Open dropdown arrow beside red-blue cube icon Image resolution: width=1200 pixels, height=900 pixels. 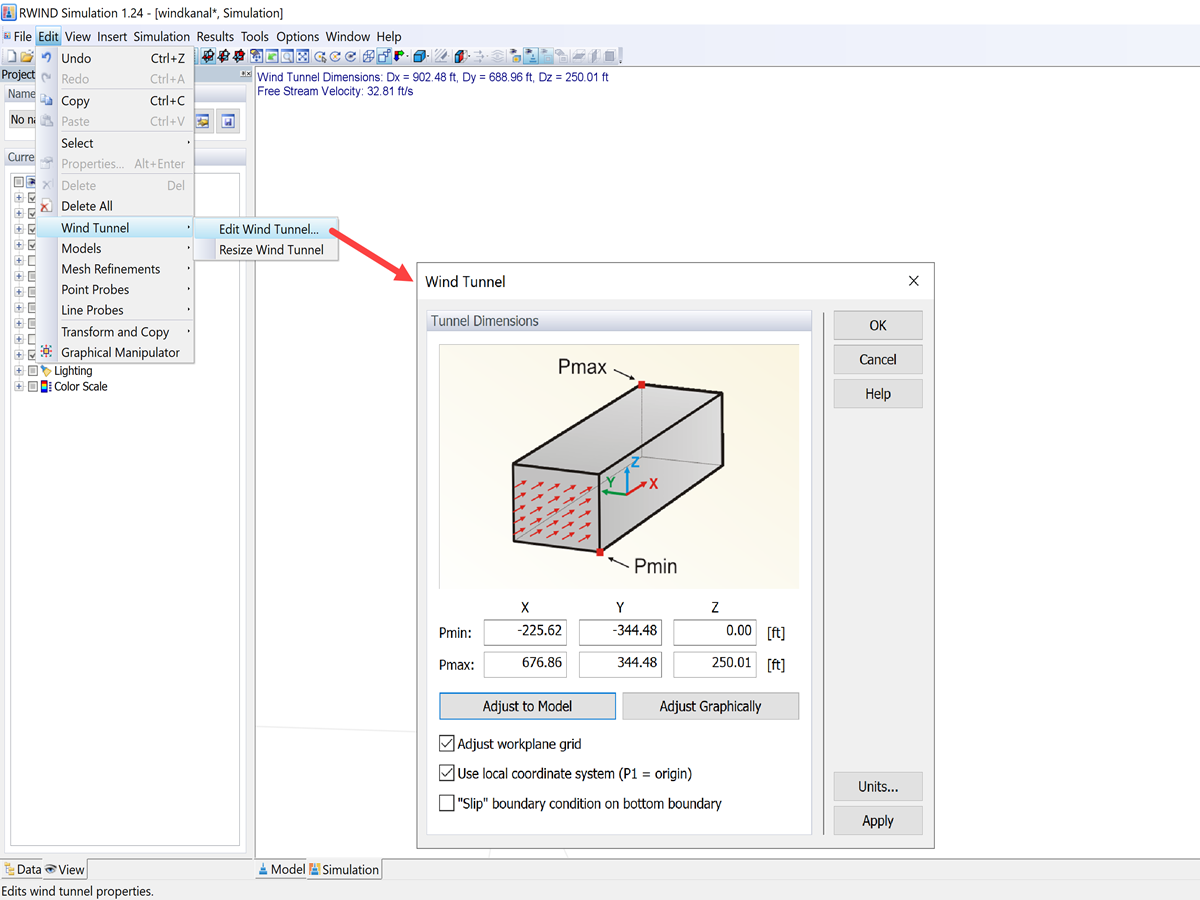click(471, 56)
